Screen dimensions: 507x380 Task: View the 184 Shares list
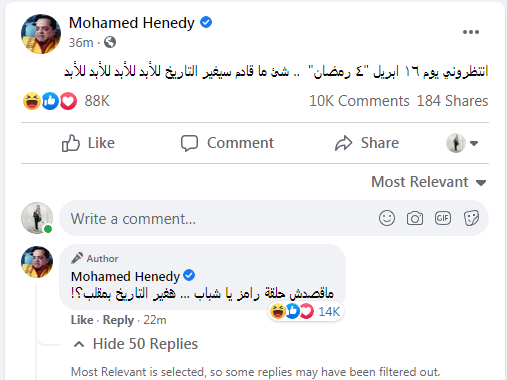[452, 101]
